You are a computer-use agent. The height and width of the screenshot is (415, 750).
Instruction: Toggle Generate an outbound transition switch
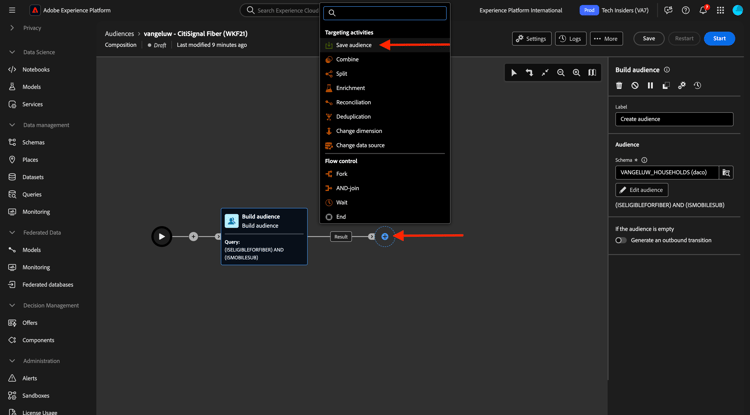621,240
